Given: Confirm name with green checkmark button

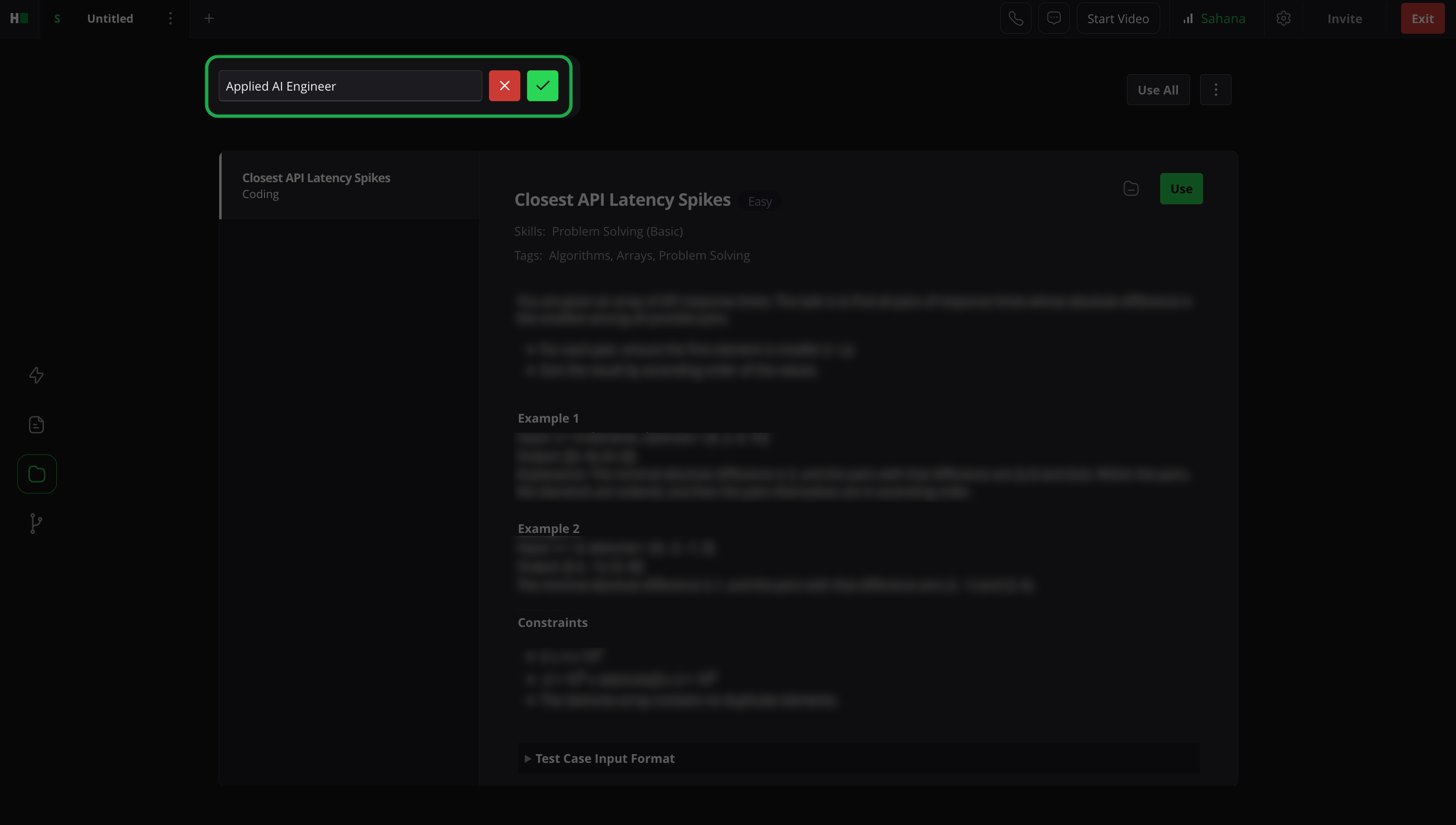Looking at the screenshot, I should click(x=542, y=86).
